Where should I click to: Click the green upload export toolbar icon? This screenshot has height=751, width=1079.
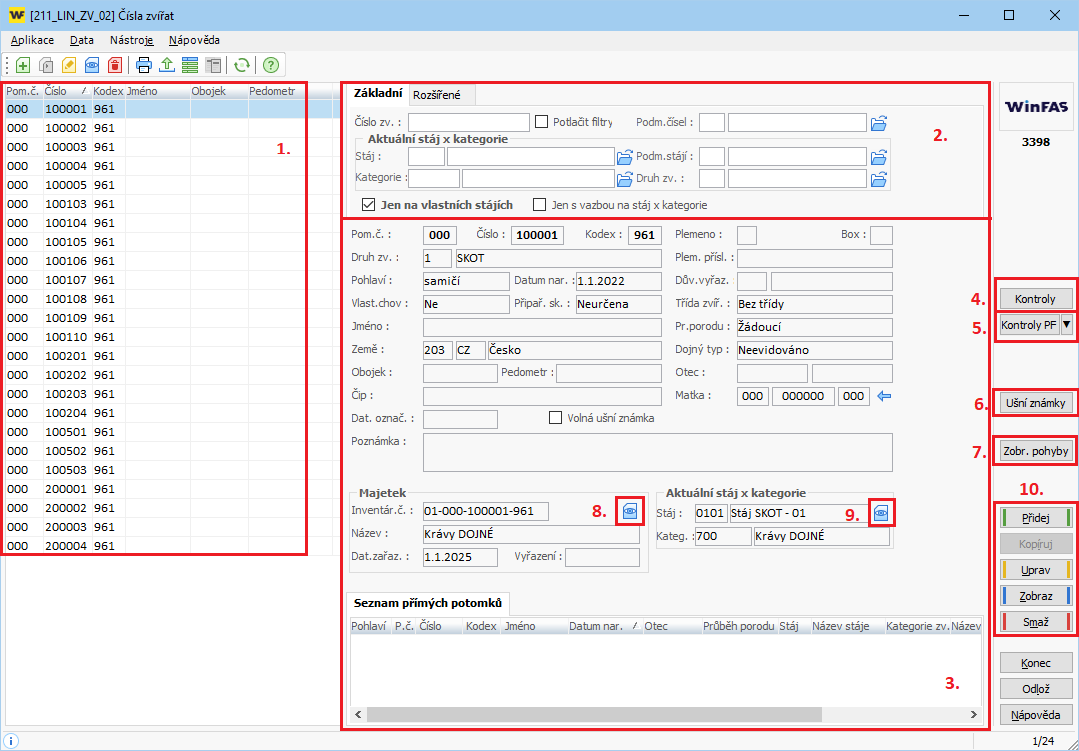(166, 65)
